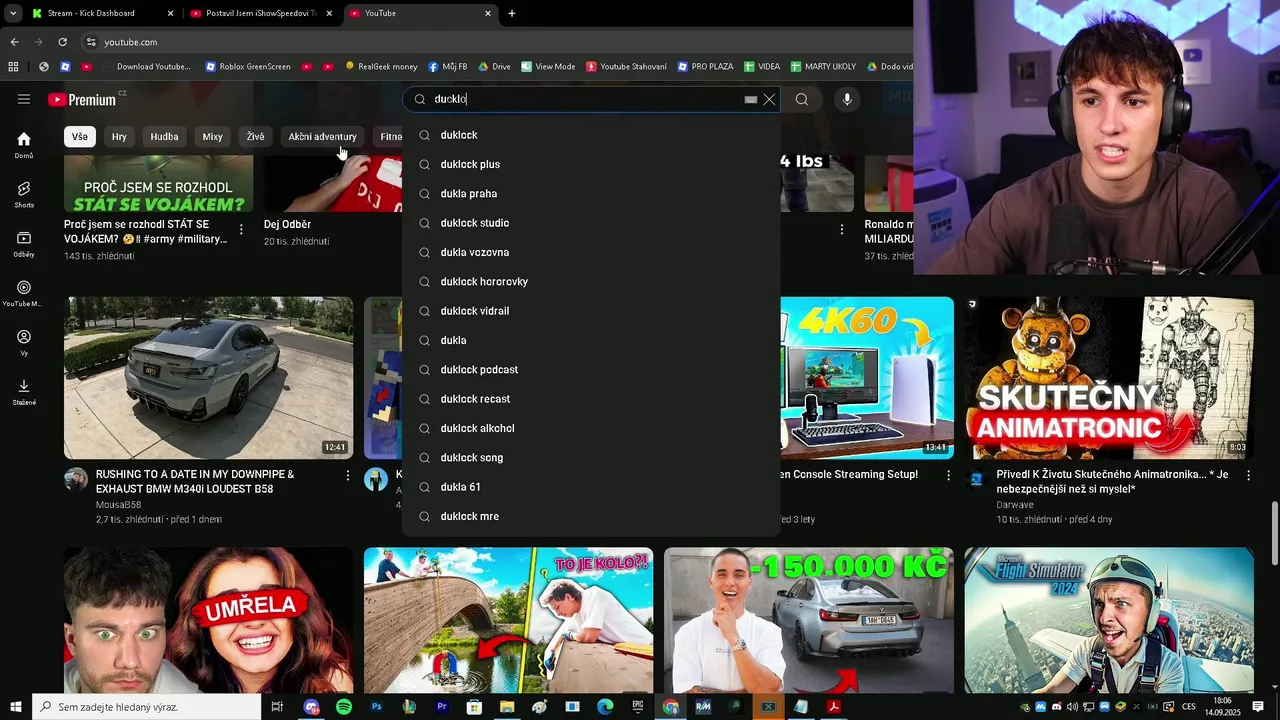Image resolution: width=1280 pixels, height=720 pixels.
Task: Choose suggestion "duklock song"
Action: pyautogui.click(x=591, y=458)
